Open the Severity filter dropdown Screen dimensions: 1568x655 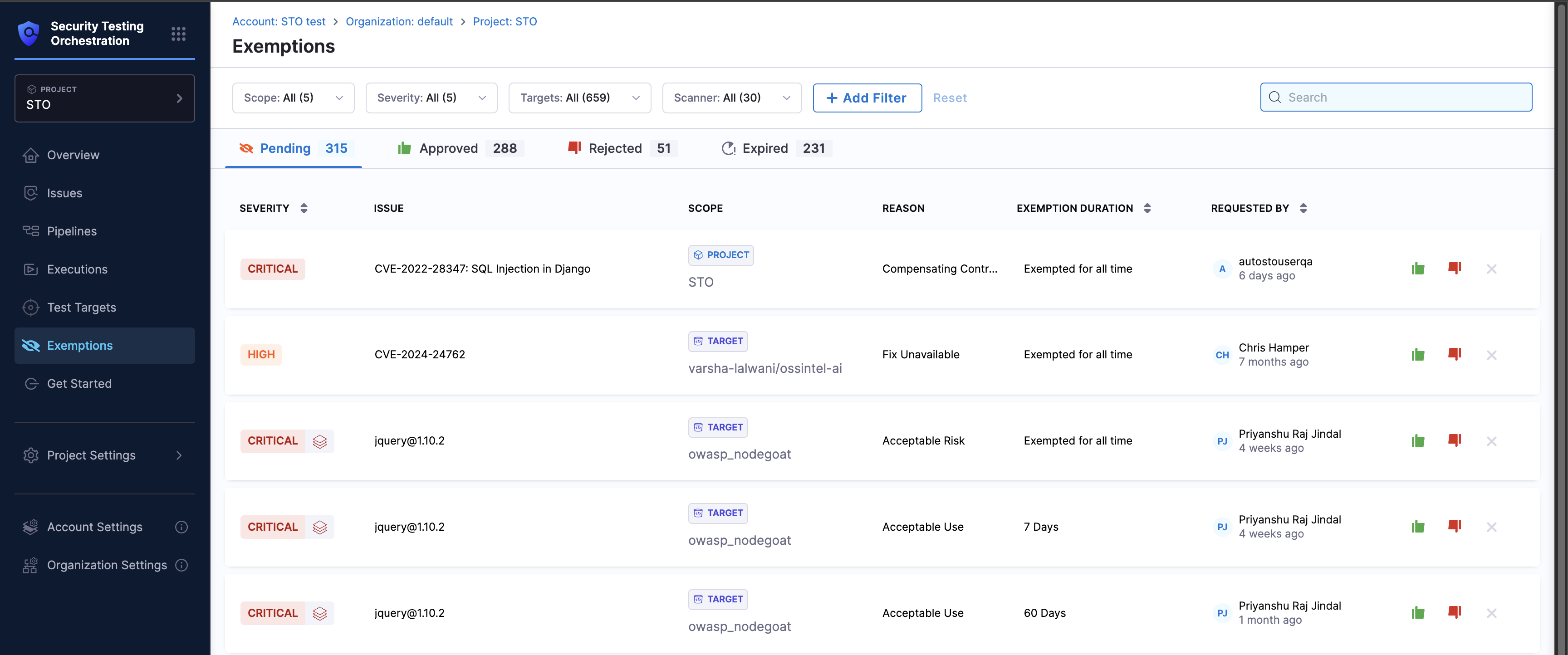[431, 98]
